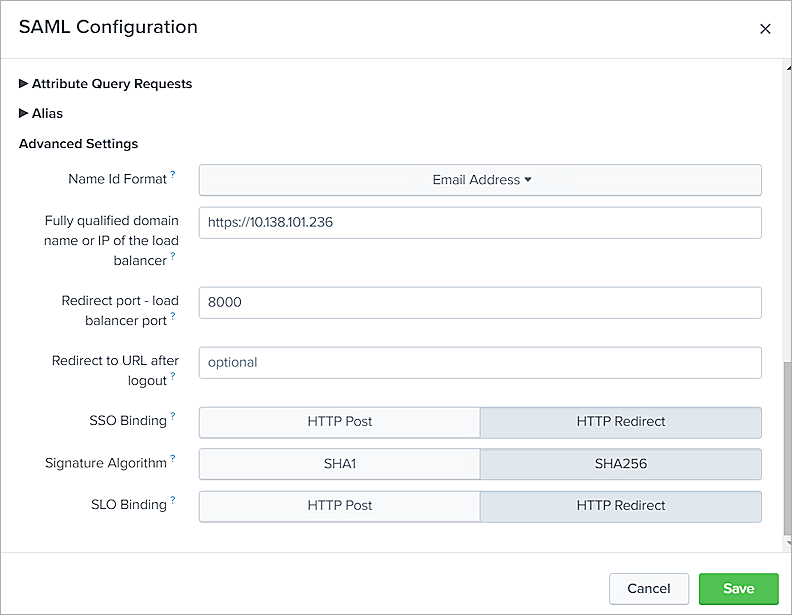Choose SHA256 signature algorithm

click(621, 464)
